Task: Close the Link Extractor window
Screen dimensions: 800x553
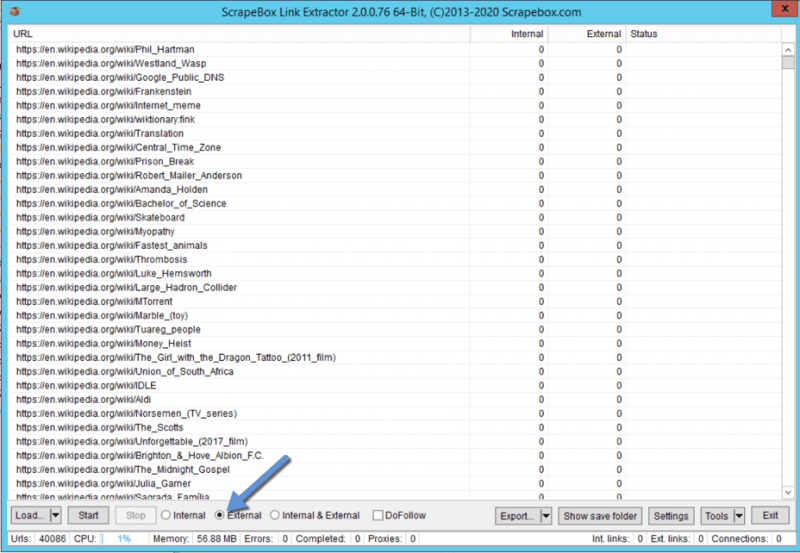Action: [x=785, y=8]
